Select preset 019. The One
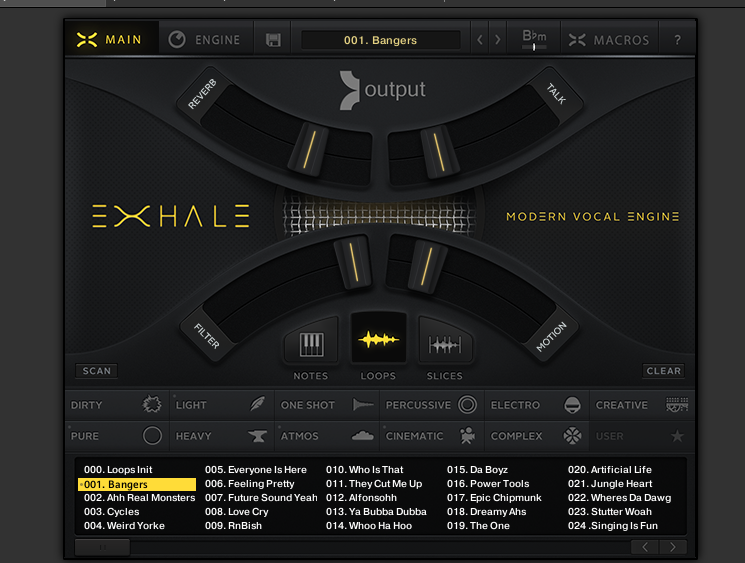 478,525
